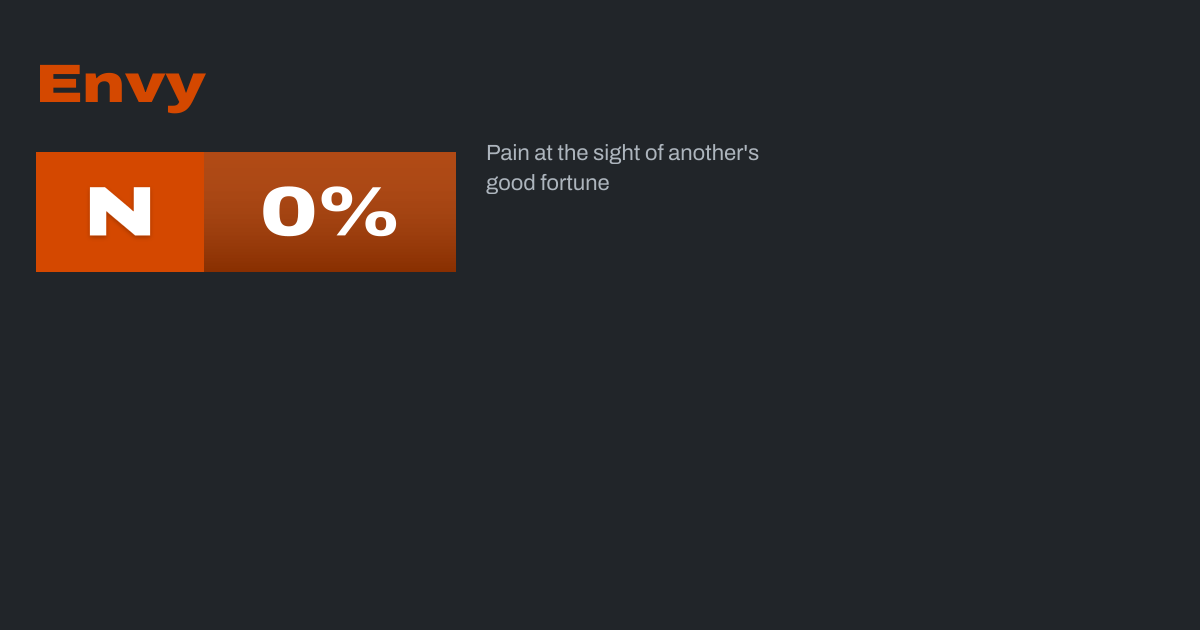This screenshot has height=630, width=1200.
Task: Click the word "of" in description
Action: pos(655,153)
